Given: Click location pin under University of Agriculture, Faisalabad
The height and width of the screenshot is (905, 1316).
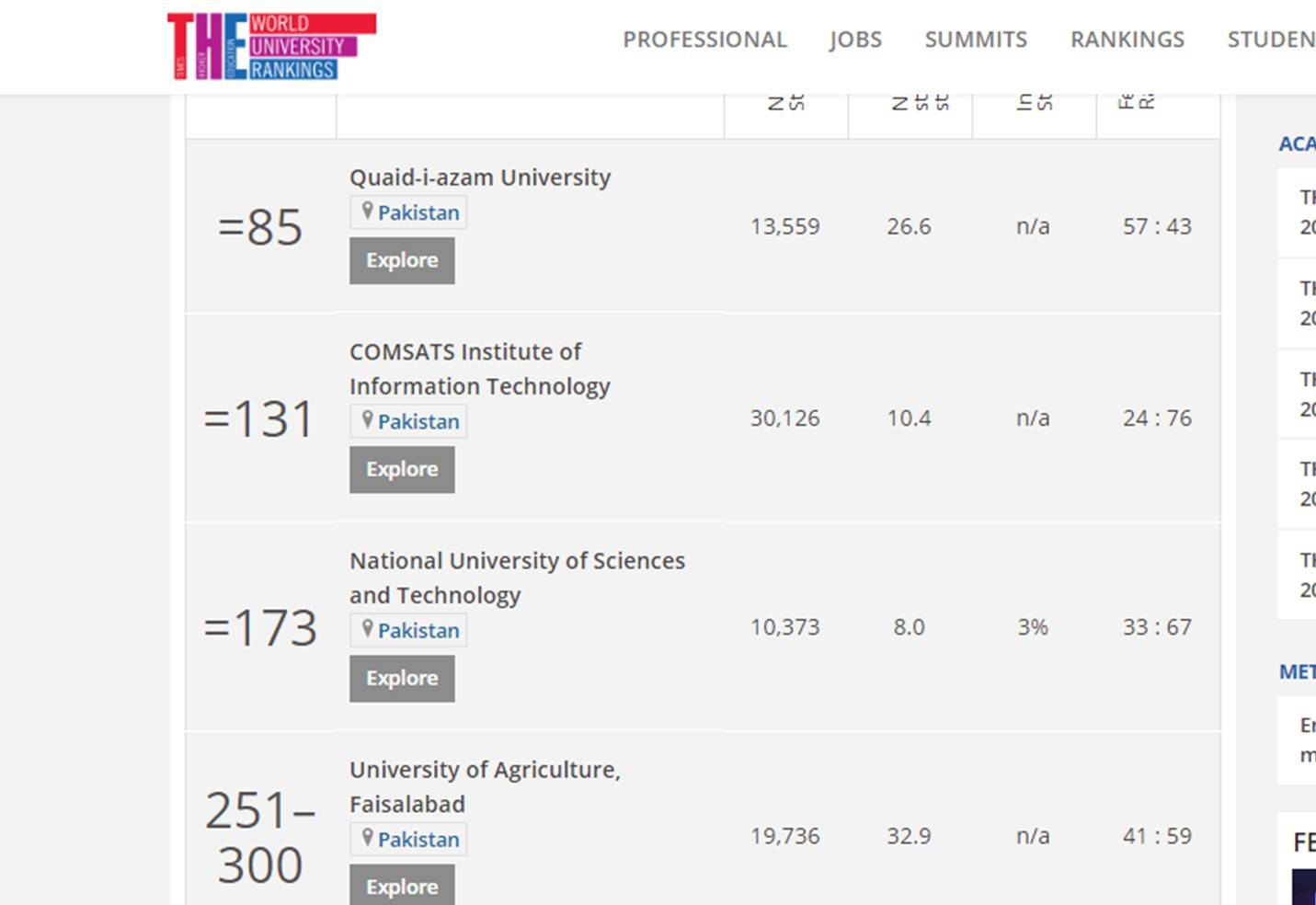Looking at the screenshot, I should tap(367, 837).
